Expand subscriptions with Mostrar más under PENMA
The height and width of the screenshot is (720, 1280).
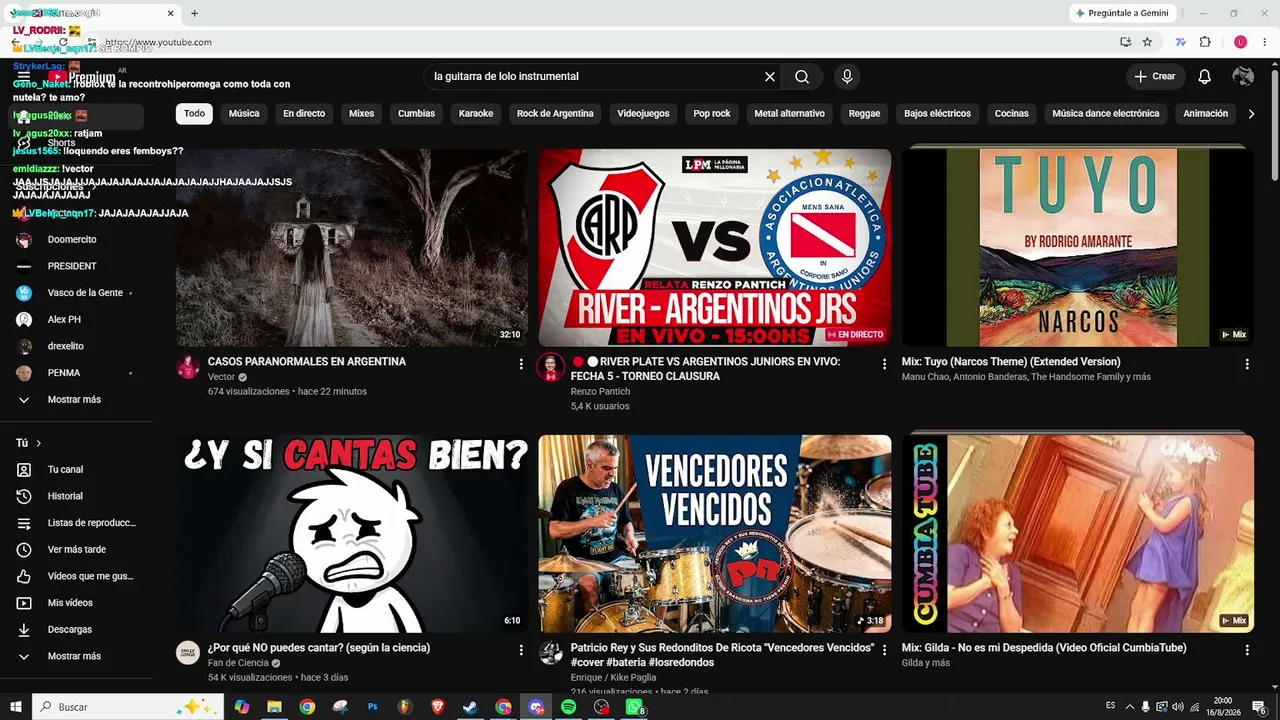74,400
